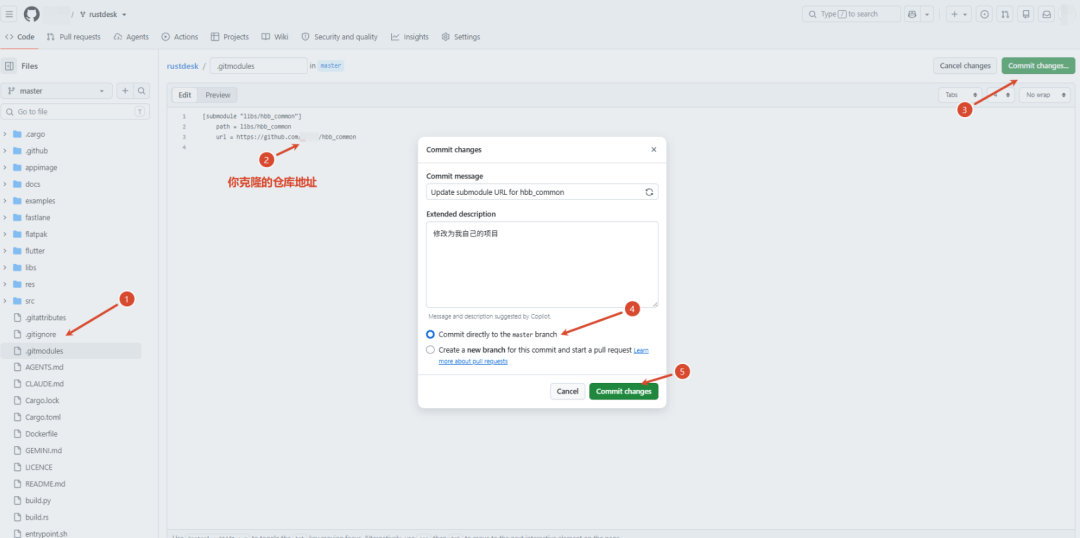Open the inbox notifications icon
The height and width of the screenshot is (538, 1080).
click(x=1046, y=14)
